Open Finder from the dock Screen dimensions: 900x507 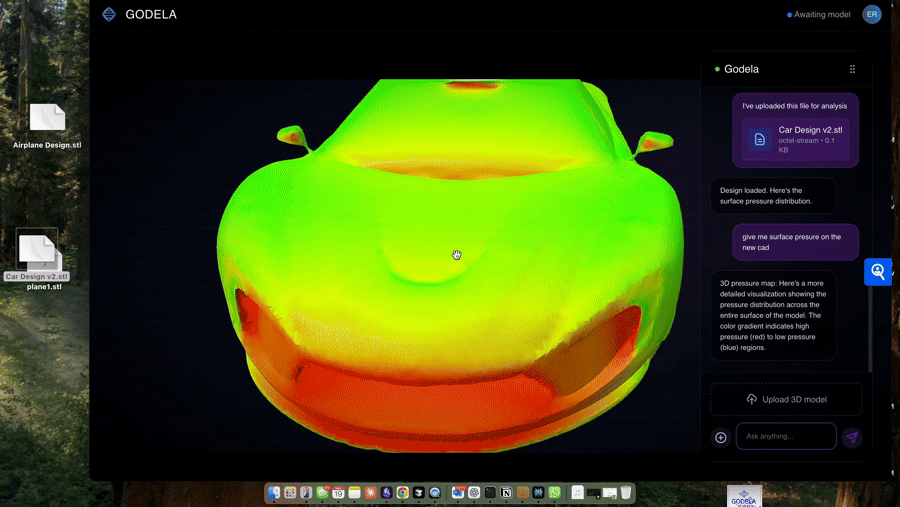(x=274, y=493)
